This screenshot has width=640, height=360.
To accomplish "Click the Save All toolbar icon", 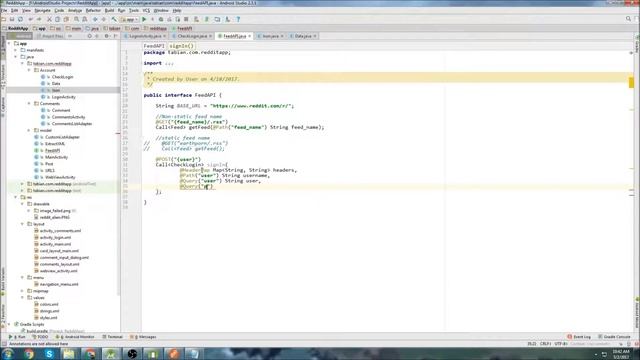I will (12, 19).
